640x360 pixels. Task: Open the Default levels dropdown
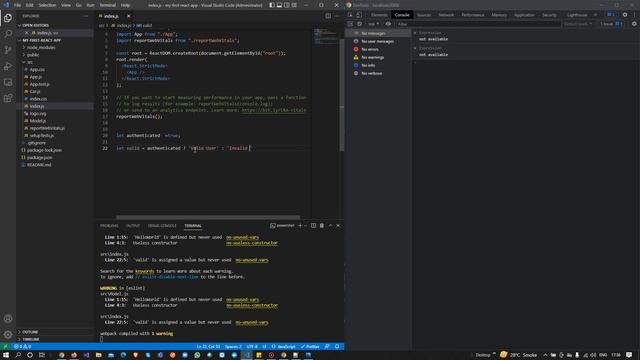point(578,24)
